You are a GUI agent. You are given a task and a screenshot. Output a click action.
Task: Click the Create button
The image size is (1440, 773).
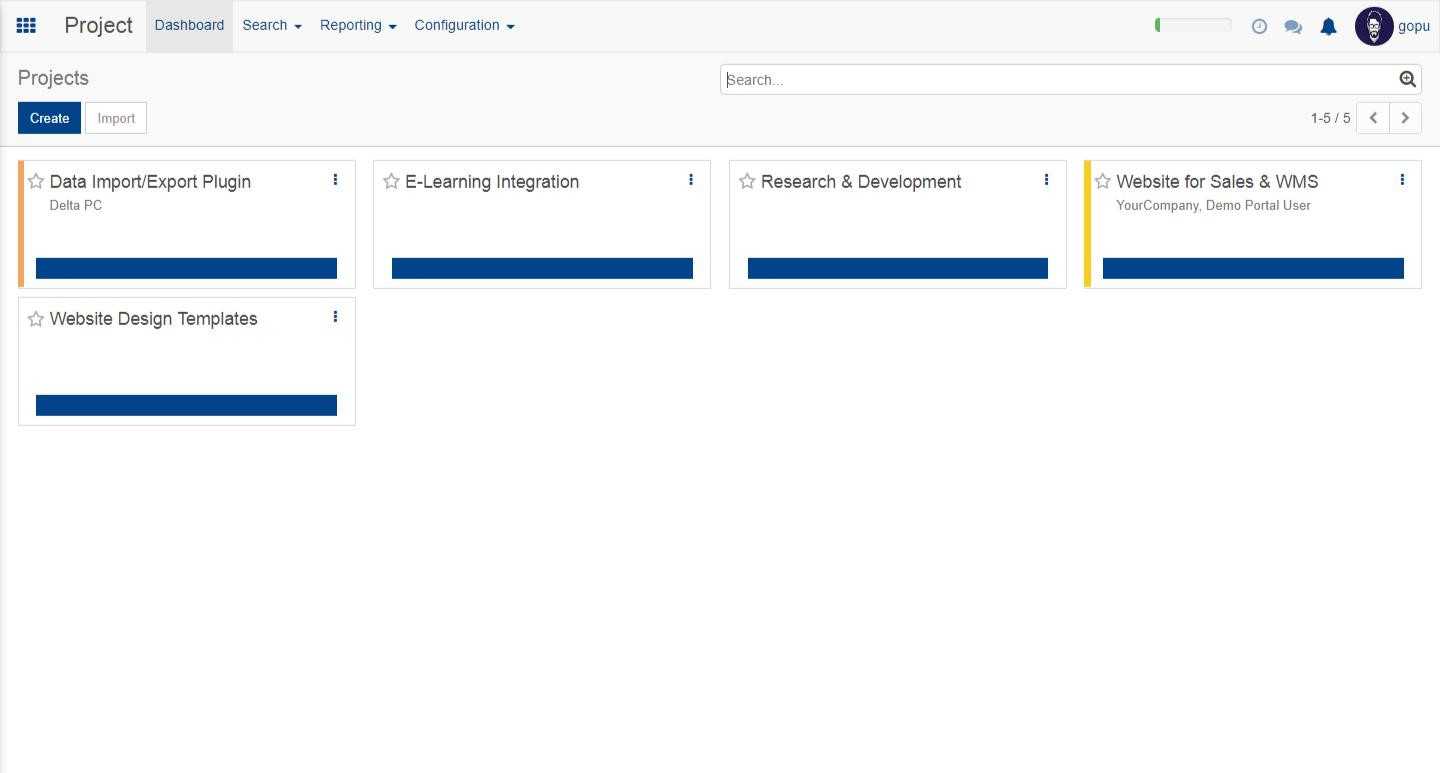[49, 118]
